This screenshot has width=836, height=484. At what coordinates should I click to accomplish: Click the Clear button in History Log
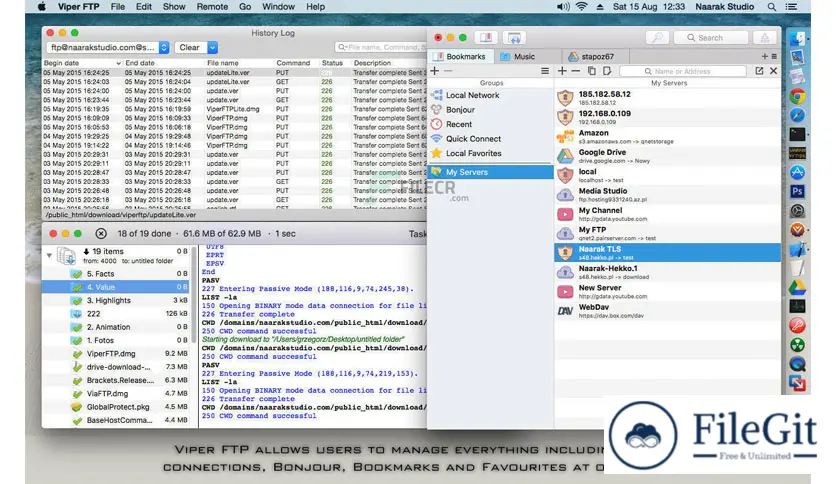pyautogui.click(x=189, y=47)
